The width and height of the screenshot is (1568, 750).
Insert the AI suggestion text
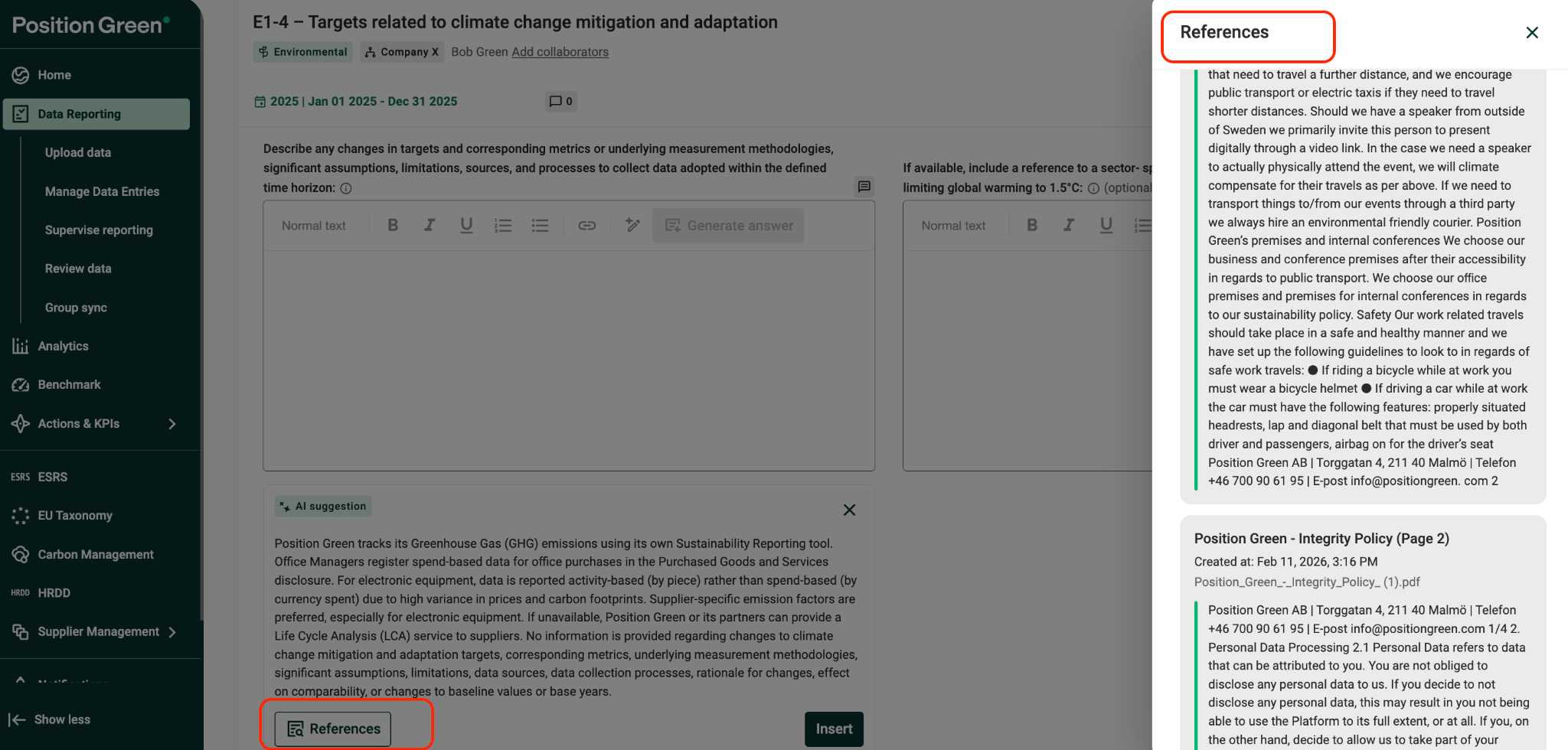[x=834, y=729]
